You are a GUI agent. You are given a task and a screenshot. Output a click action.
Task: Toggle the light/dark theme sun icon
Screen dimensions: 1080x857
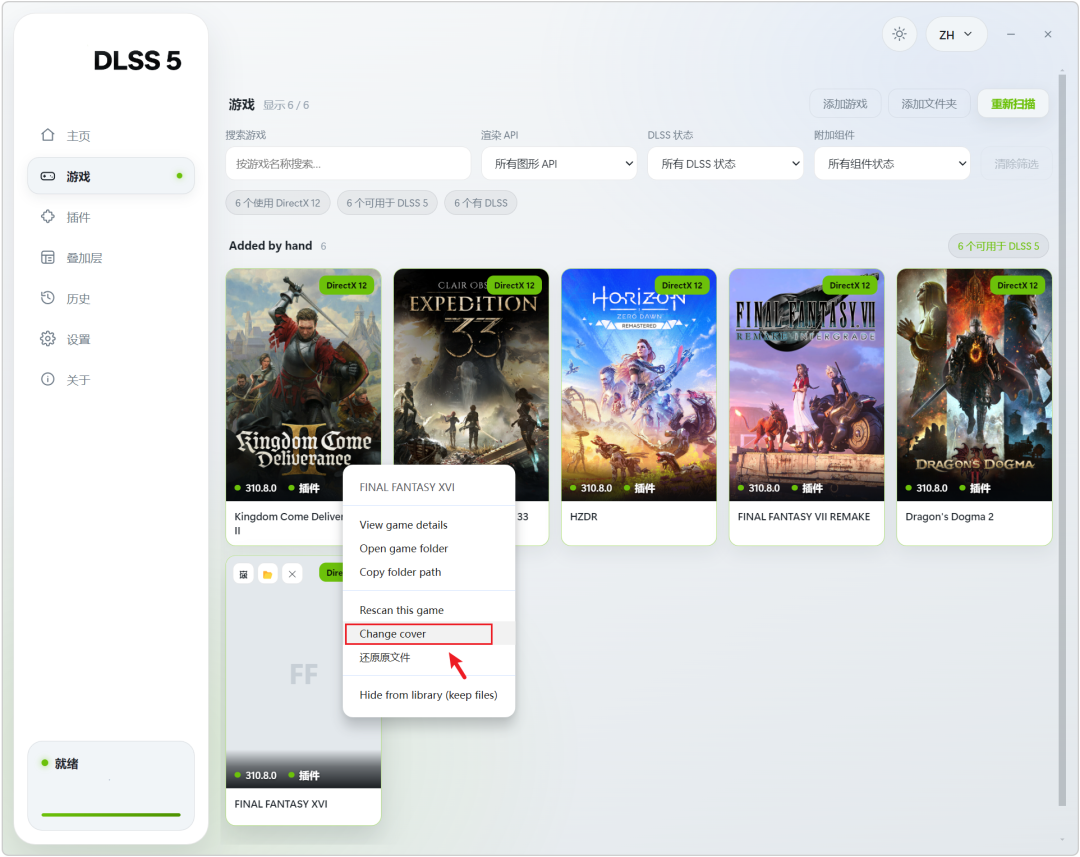tap(899, 34)
